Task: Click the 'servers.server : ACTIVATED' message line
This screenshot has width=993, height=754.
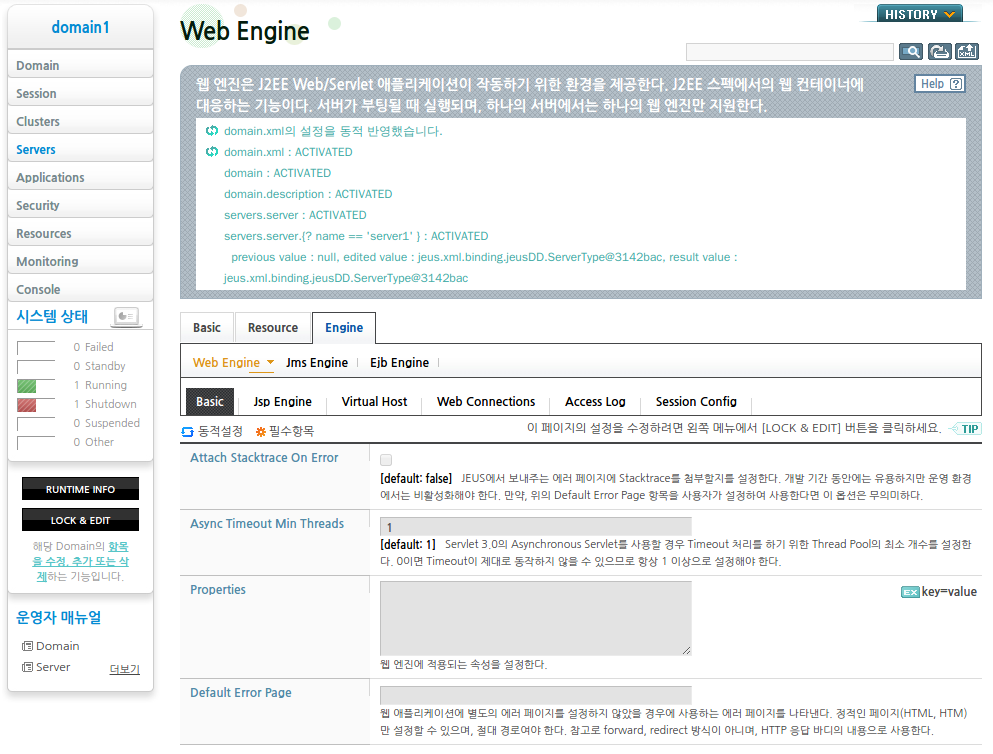Action: pyautogui.click(x=295, y=215)
